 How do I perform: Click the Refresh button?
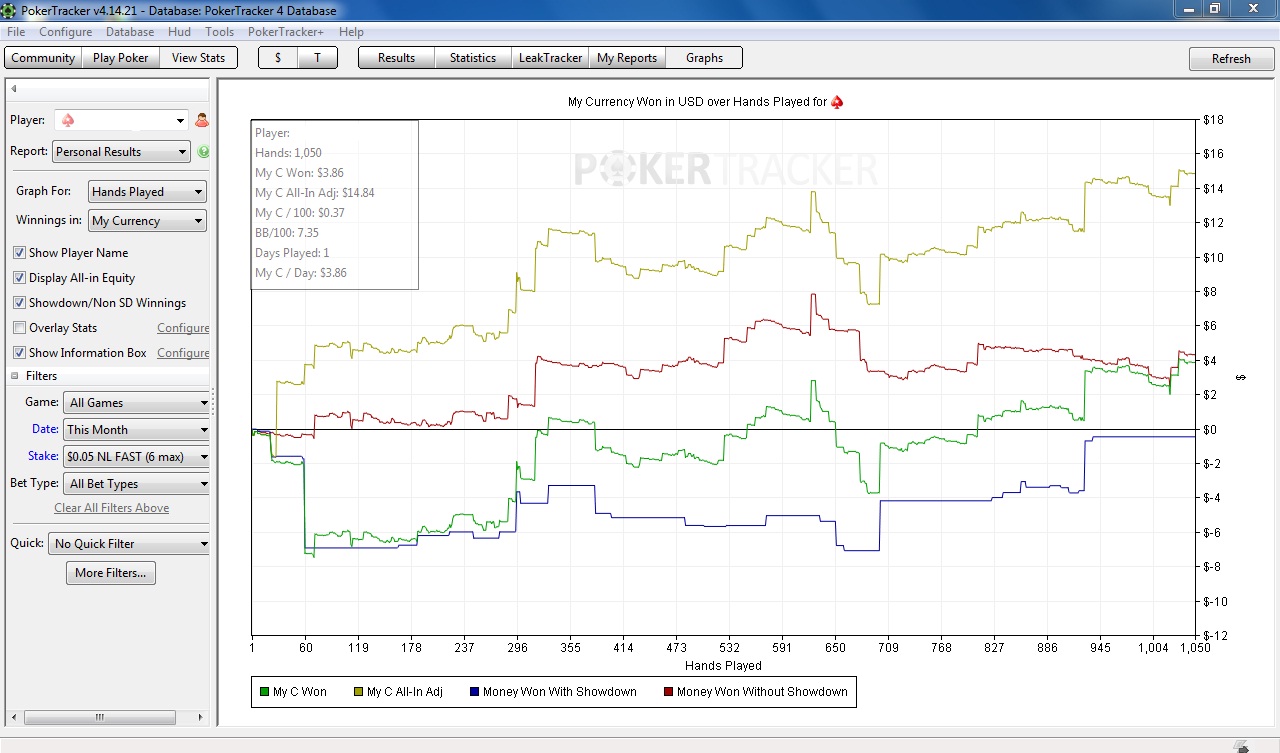coord(1231,59)
